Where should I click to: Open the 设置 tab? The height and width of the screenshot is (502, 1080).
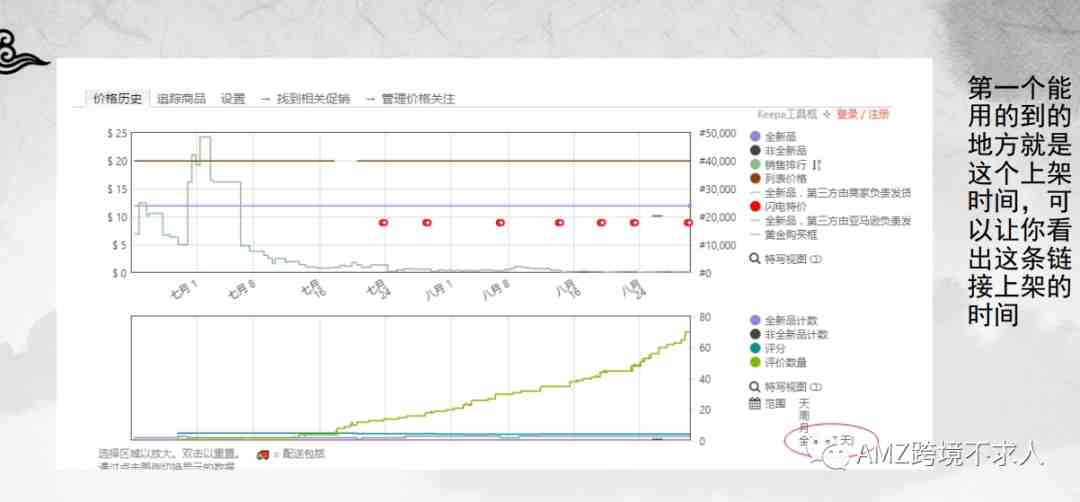click(x=233, y=98)
